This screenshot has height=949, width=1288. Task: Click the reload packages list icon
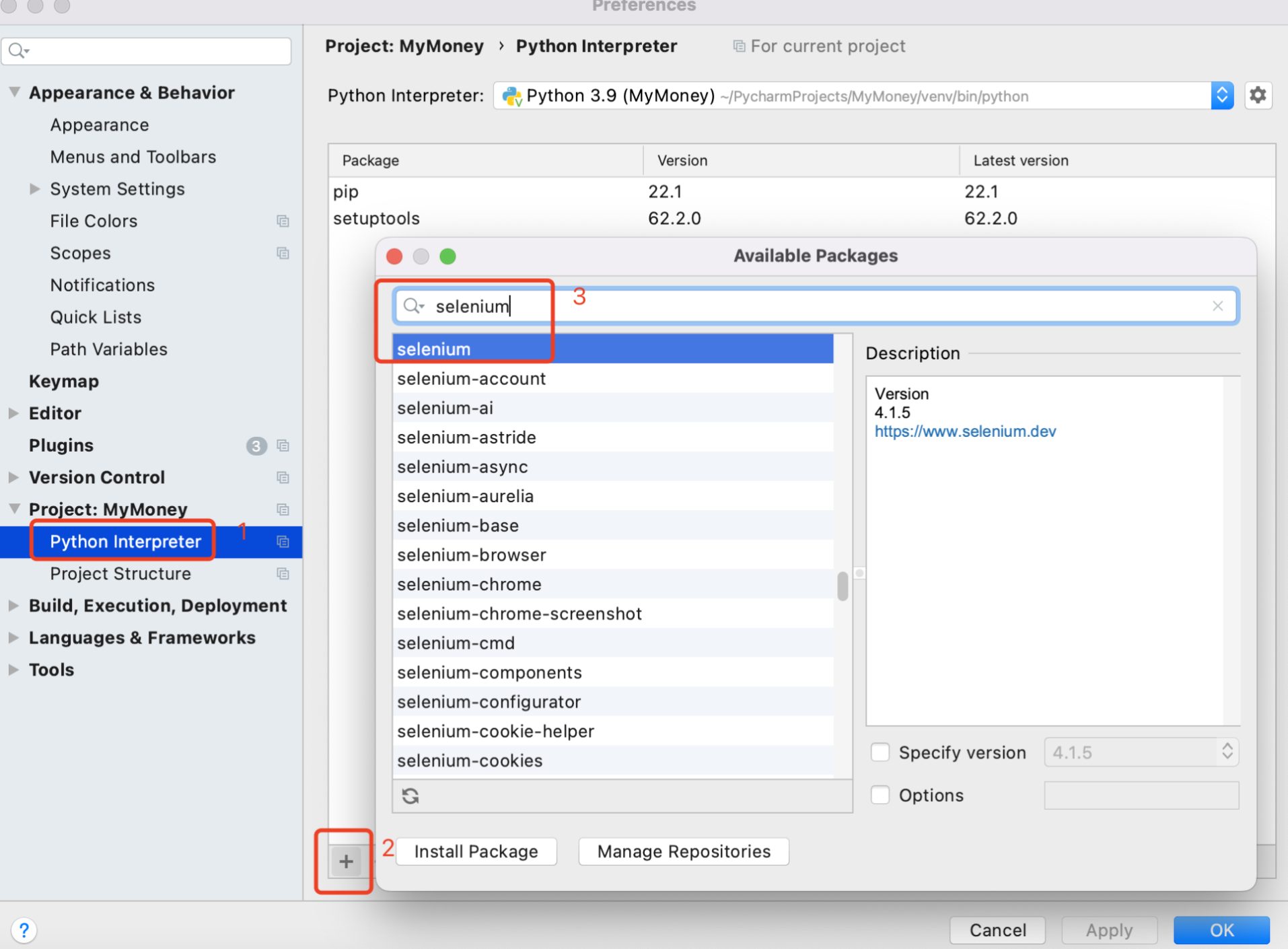pos(410,796)
